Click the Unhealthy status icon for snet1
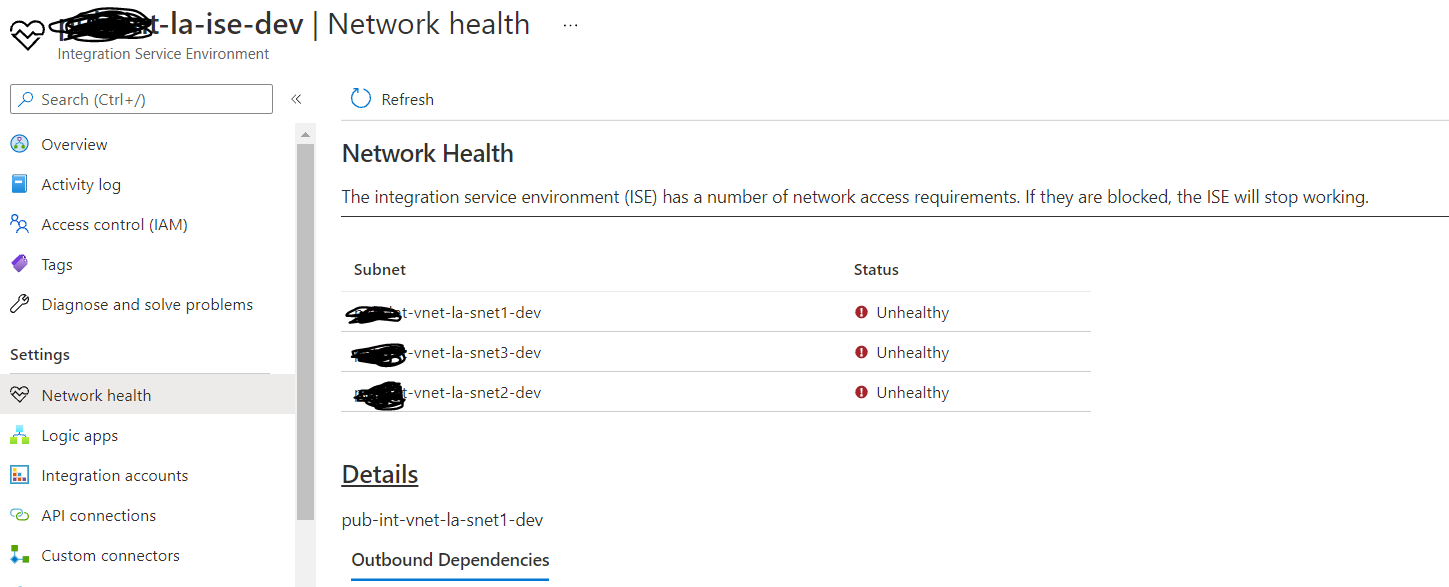 point(861,311)
